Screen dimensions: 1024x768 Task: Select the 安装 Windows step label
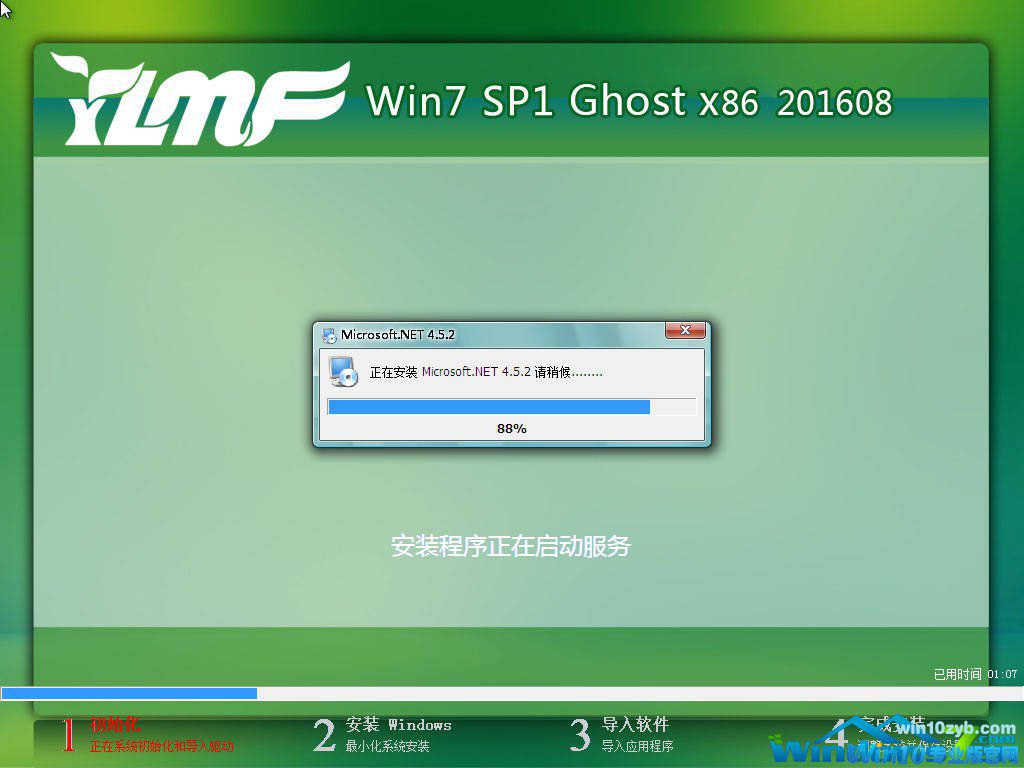coord(398,725)
